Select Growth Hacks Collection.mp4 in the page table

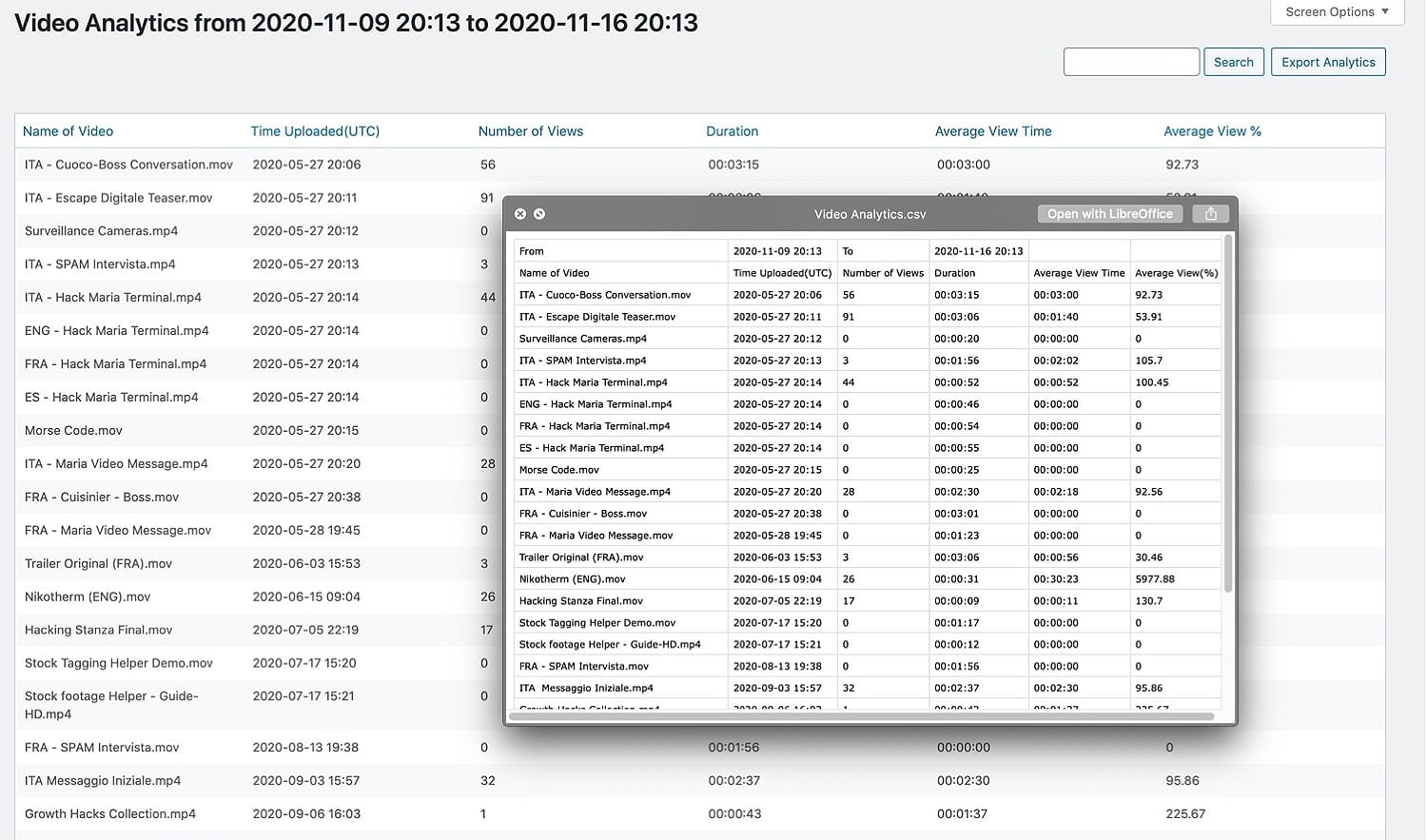[x=110, y=813]
